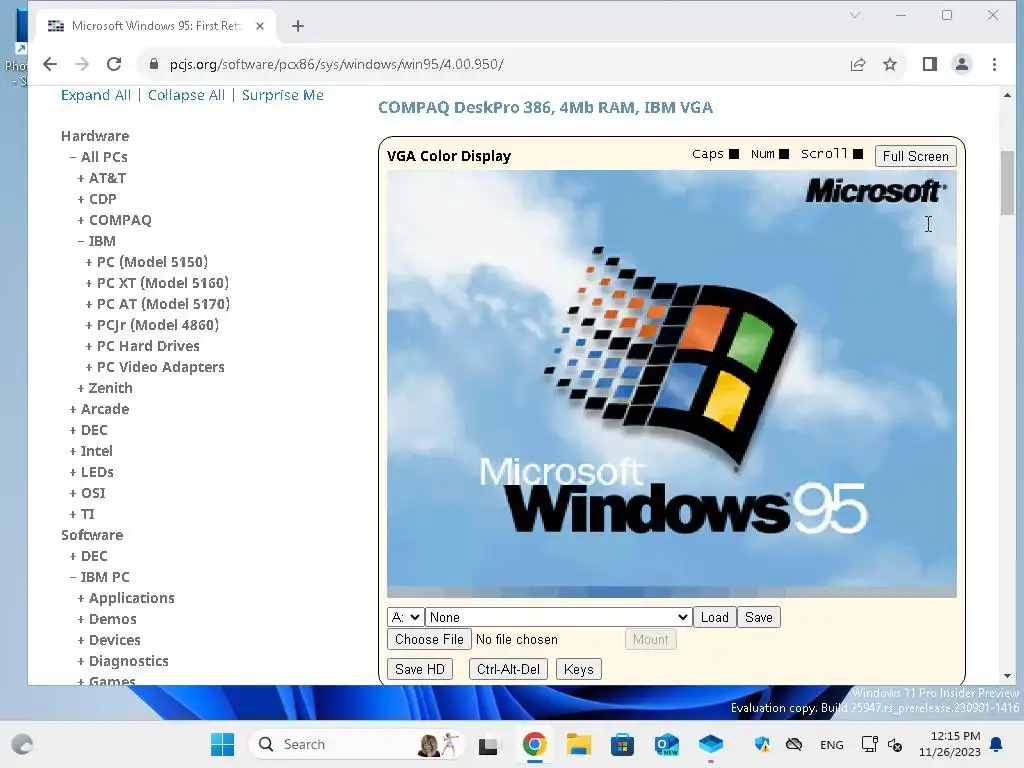The width and height of the screenshot is (1024, 768).
Task: Click the scrollbar down arrow
Action: (x=1007, y=676)
